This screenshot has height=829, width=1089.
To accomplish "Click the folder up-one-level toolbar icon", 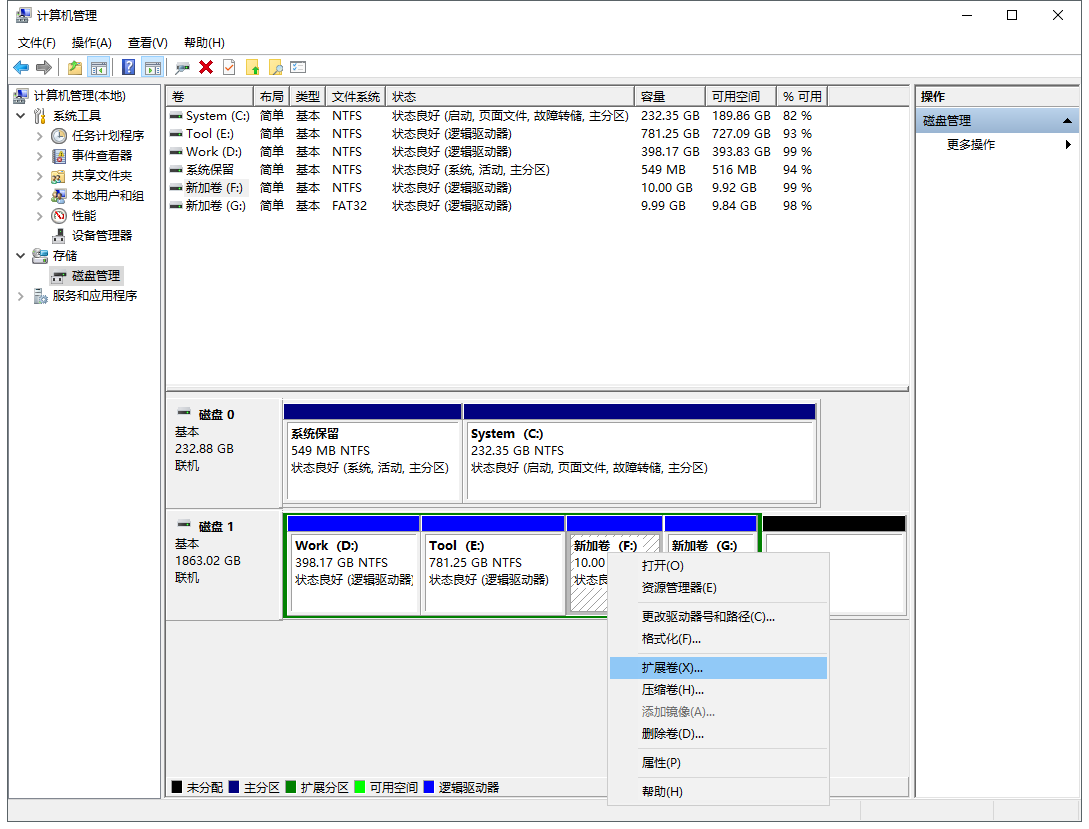I will 74,67.
